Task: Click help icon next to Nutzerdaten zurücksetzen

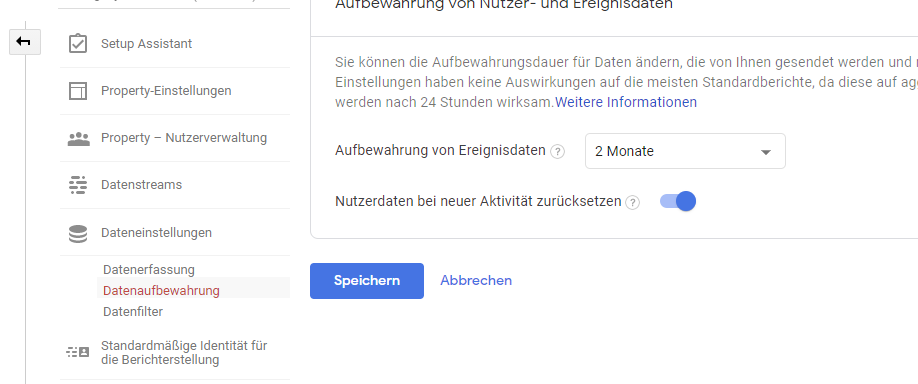Action: point(632,203)
